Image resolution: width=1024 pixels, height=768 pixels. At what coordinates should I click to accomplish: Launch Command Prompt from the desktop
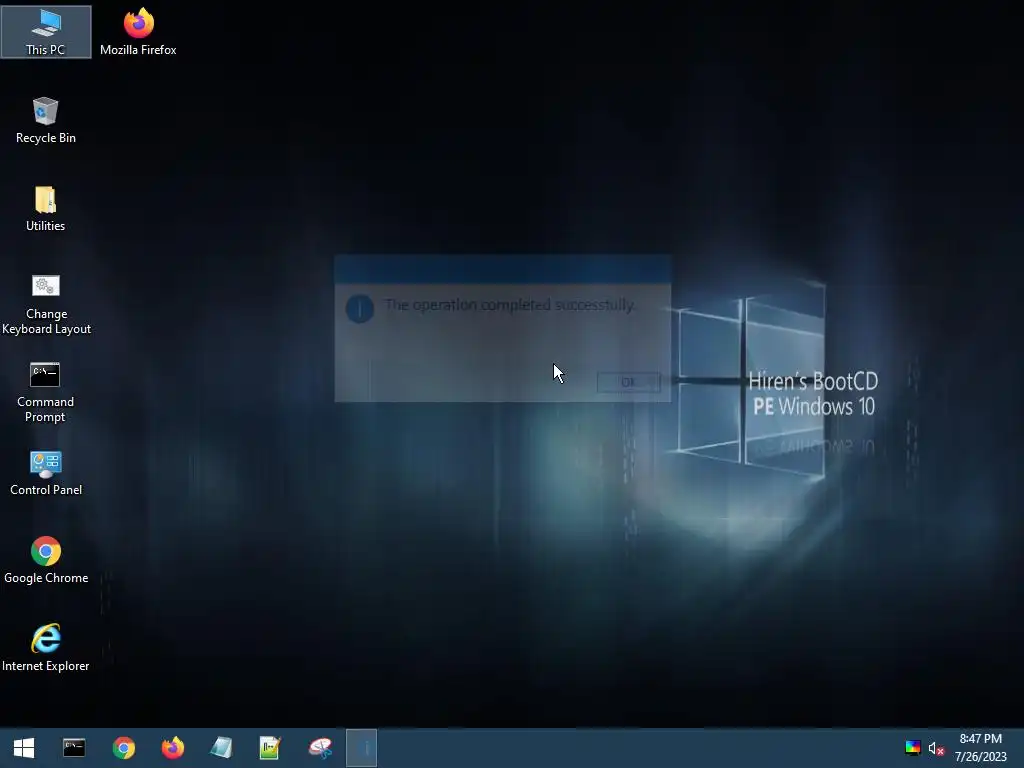click(46, 392)
